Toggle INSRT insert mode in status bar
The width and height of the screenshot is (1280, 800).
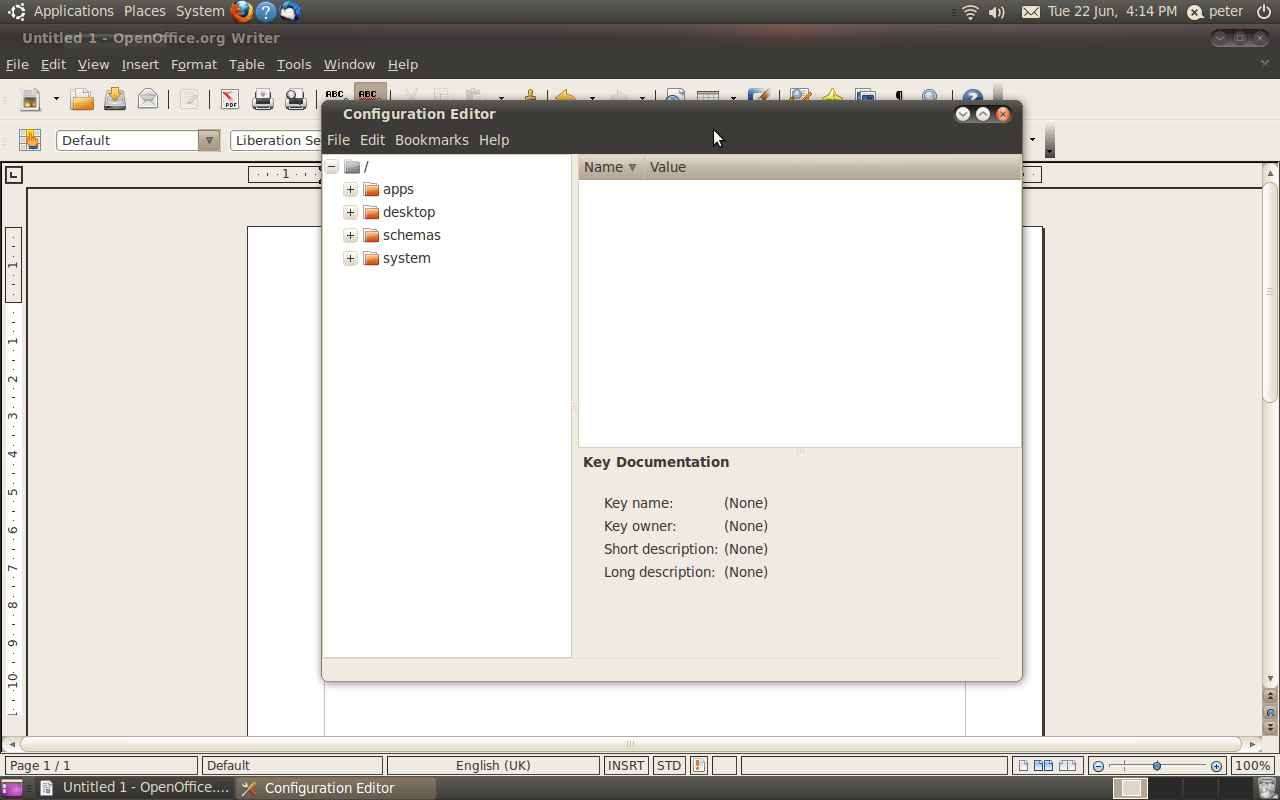pos(627,765)
